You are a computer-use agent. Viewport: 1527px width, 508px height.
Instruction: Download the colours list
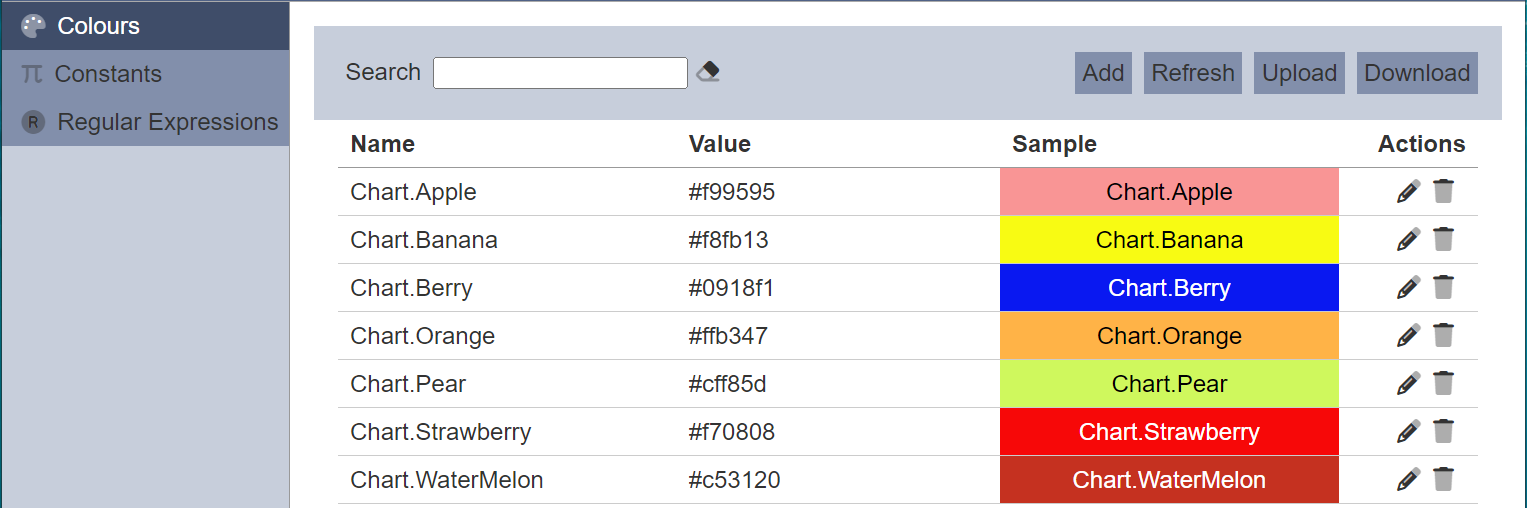point(1416,73)
